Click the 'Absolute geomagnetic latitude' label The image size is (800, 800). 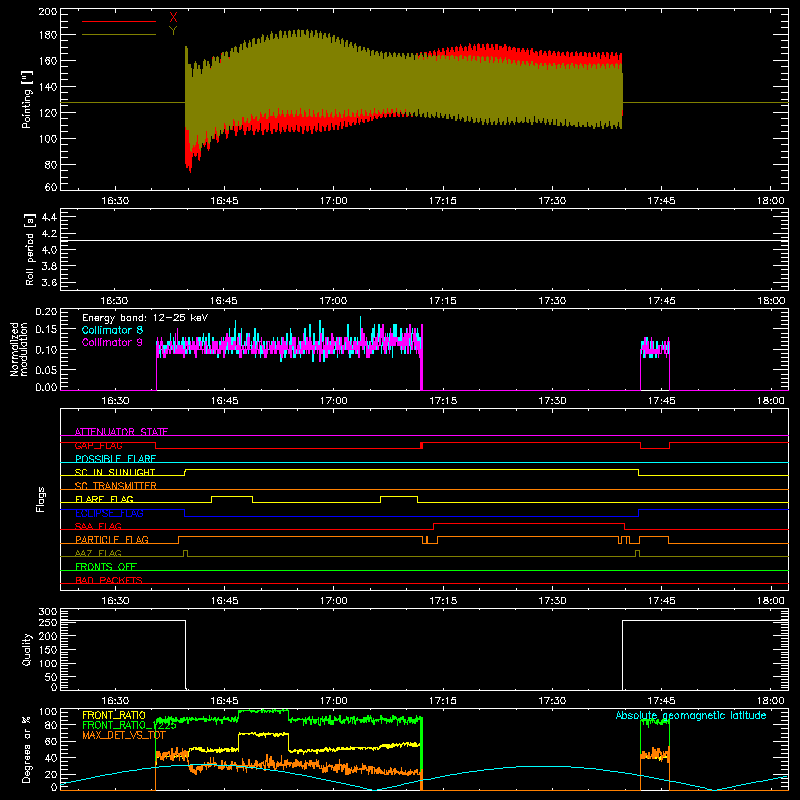[691, 715]
